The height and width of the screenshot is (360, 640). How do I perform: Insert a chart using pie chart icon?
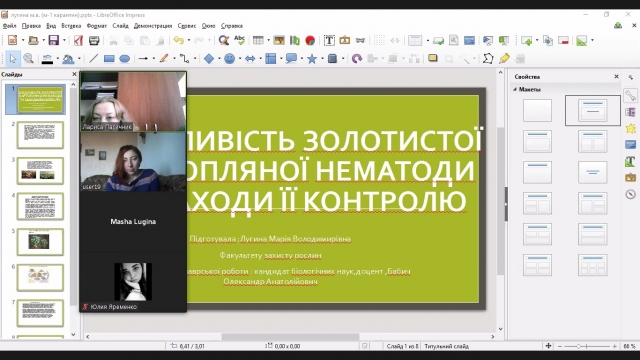pyautogui.click(x=310, y=40)
